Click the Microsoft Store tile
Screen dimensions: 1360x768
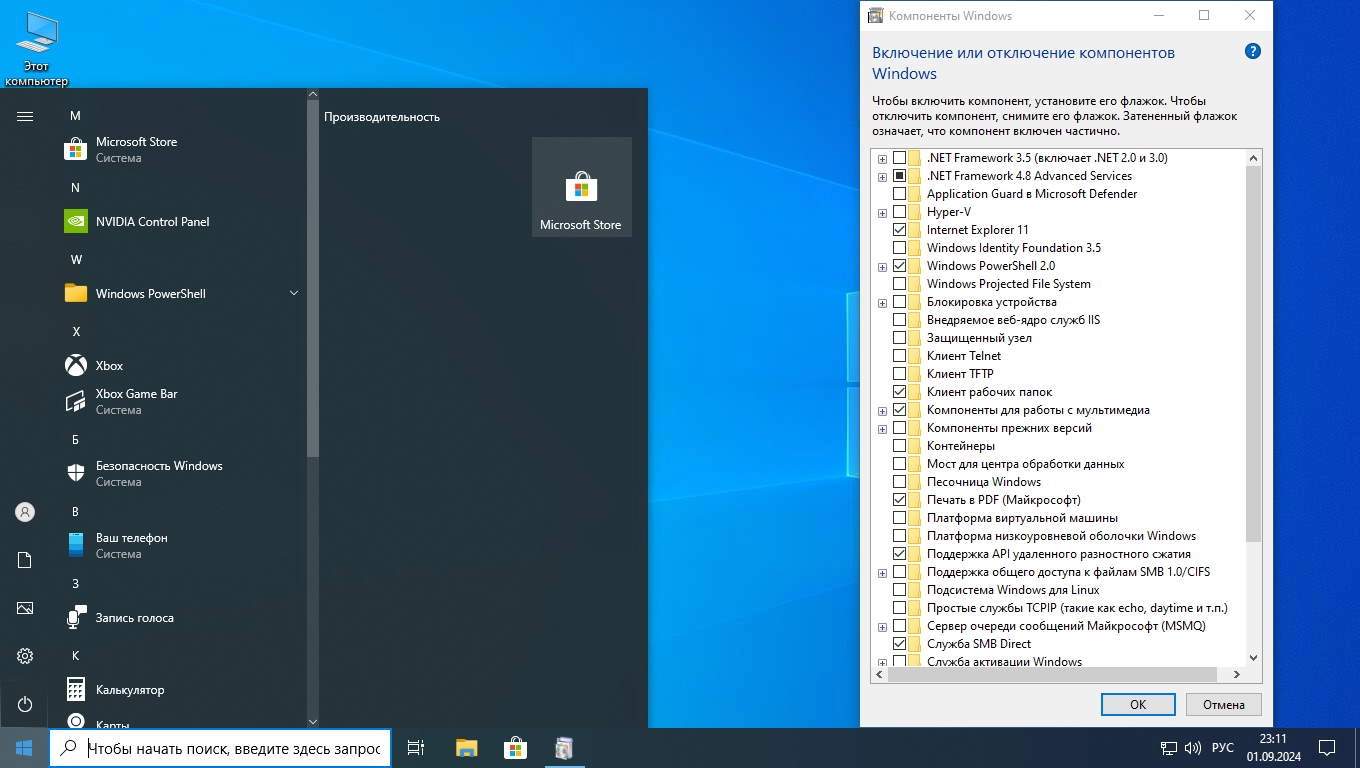click(x=581, y=187)
